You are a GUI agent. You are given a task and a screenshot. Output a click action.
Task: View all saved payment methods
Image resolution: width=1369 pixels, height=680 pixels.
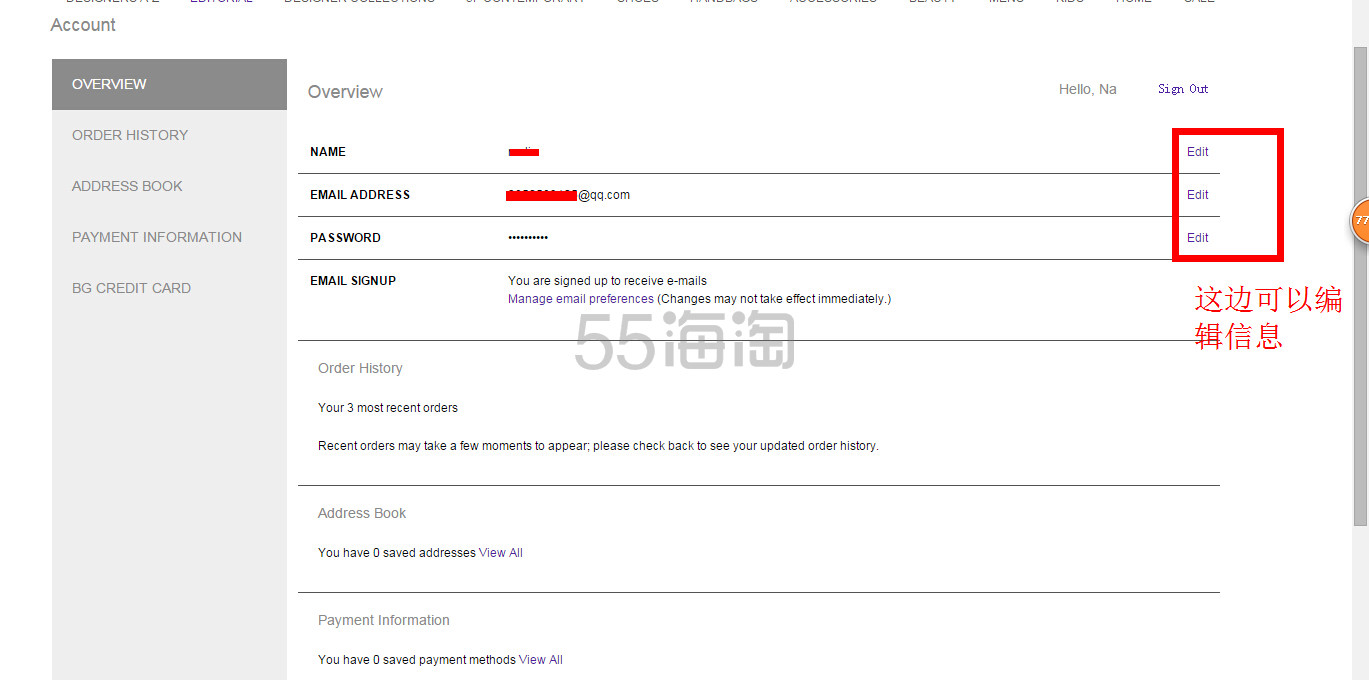click(x=541, y=660)
